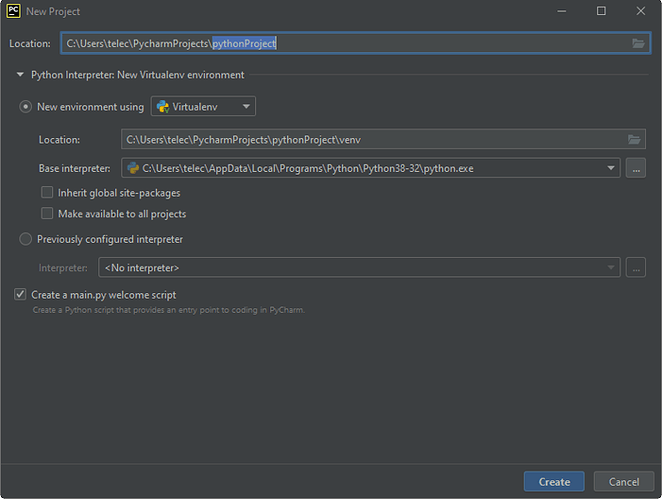Check Make available to all projects
Viewport: 662px width, 499px height.
47,213
